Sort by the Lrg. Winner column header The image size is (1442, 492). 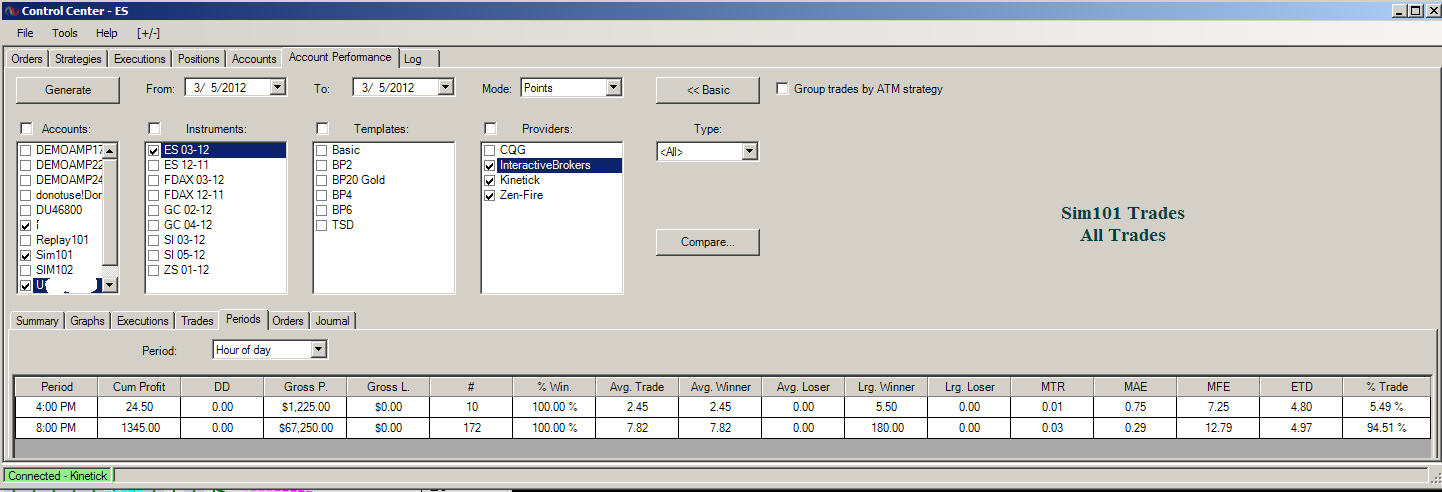[886, 386]
